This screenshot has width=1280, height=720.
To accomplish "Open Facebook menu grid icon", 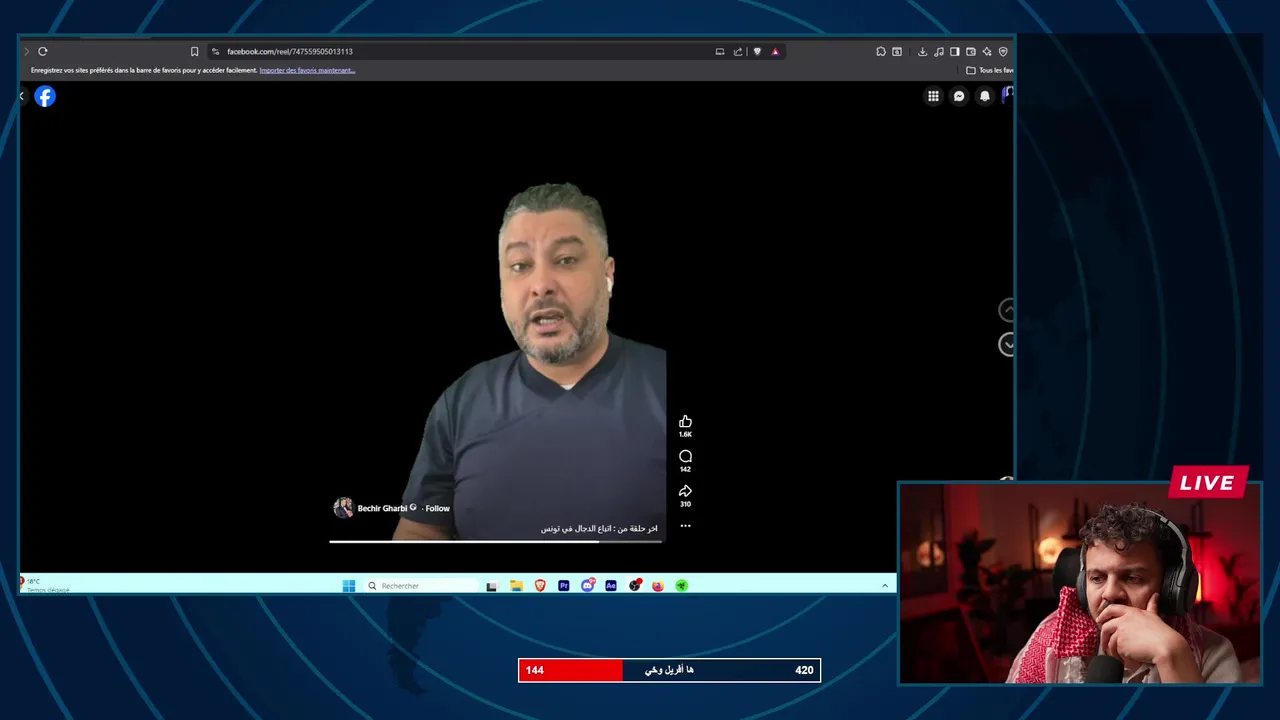I will [x=933, y=96].
